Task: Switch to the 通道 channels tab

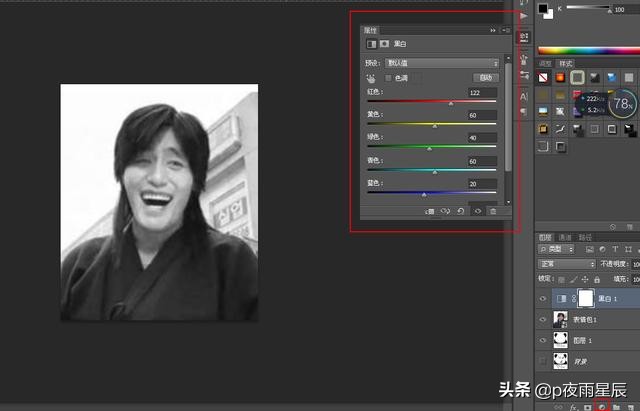Action: pos(566,238)
